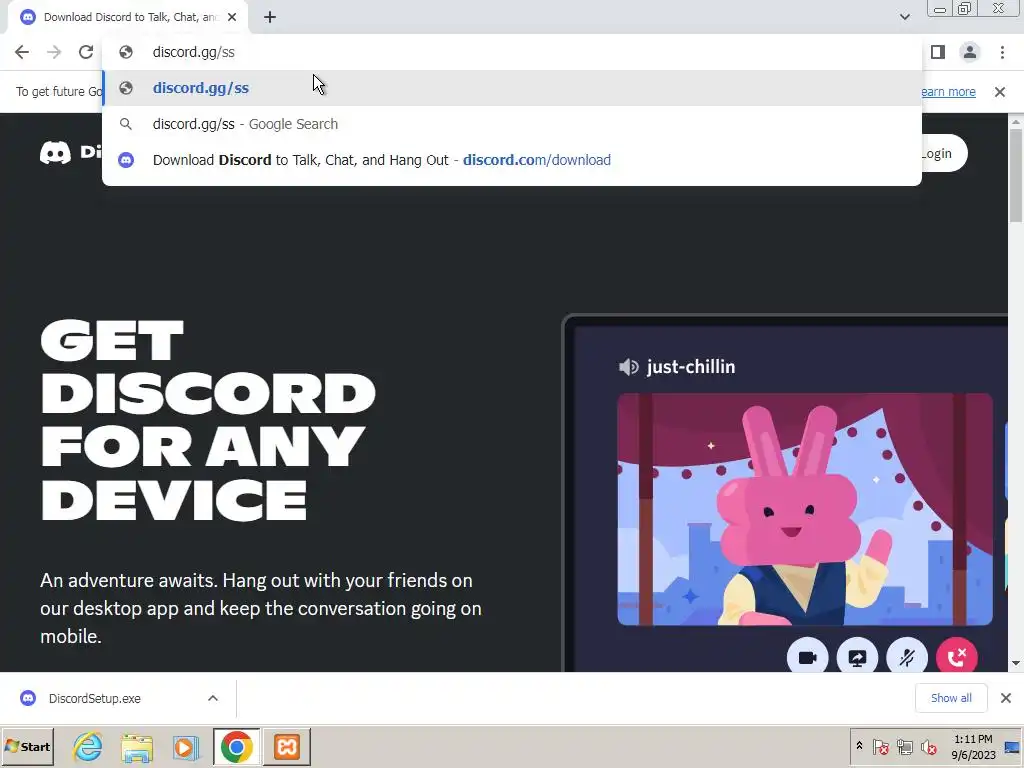Click the show desktop icon in tray
Image resolution: width=1024 pixels, height=768 pixels.
coord(1013,747)
